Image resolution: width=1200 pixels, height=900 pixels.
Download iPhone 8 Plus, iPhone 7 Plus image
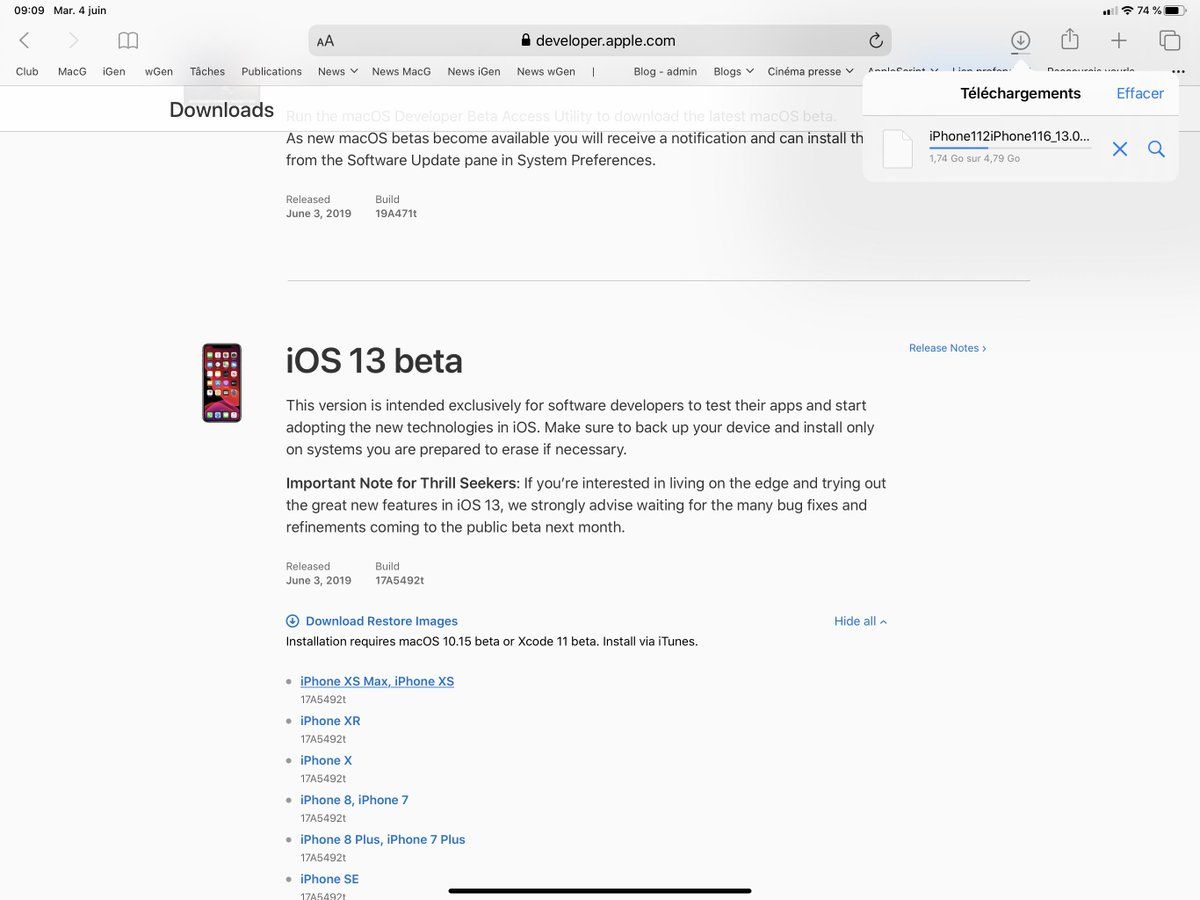[x=383, y=839]
